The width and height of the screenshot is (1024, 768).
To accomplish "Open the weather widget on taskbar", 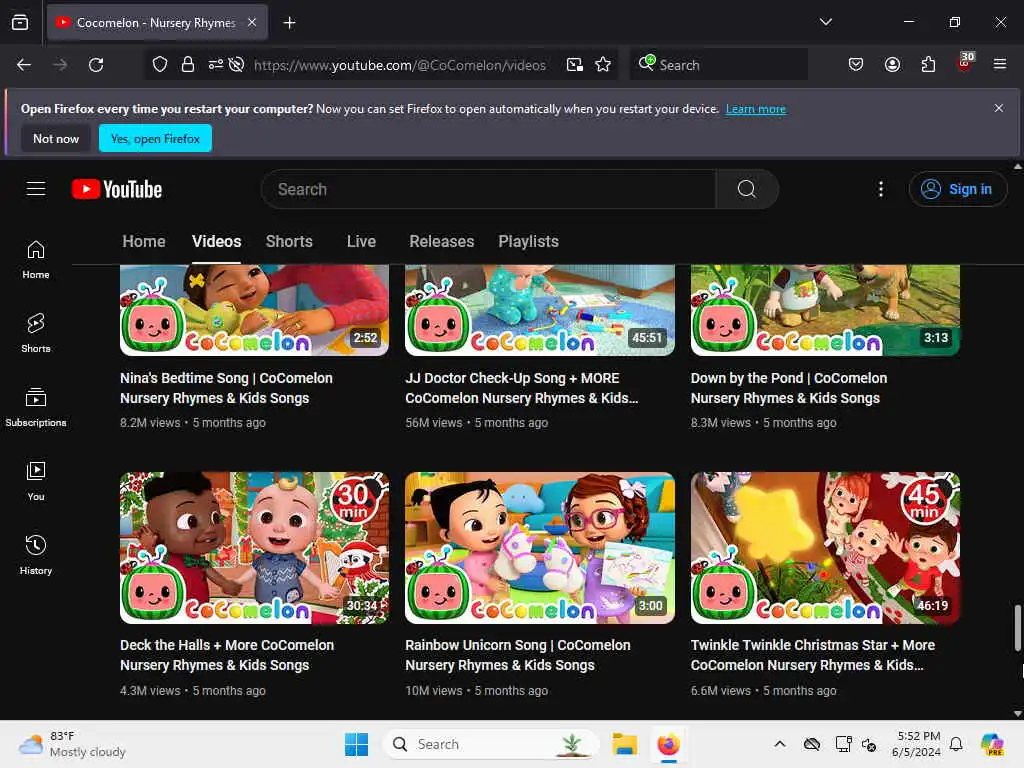I will point(72,744).
